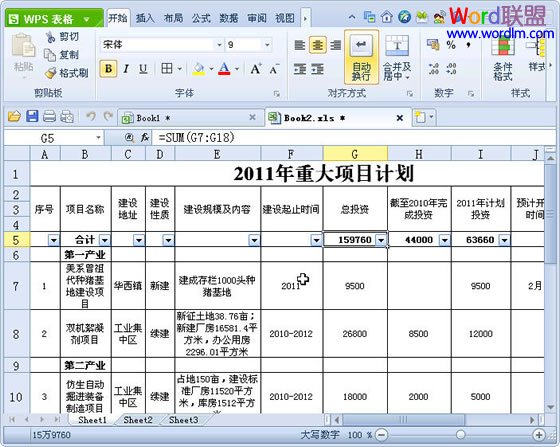Expand the 宋体 font name dropdown
The image size is (560, 447).
pyautogui.click(x=219, y=45)
